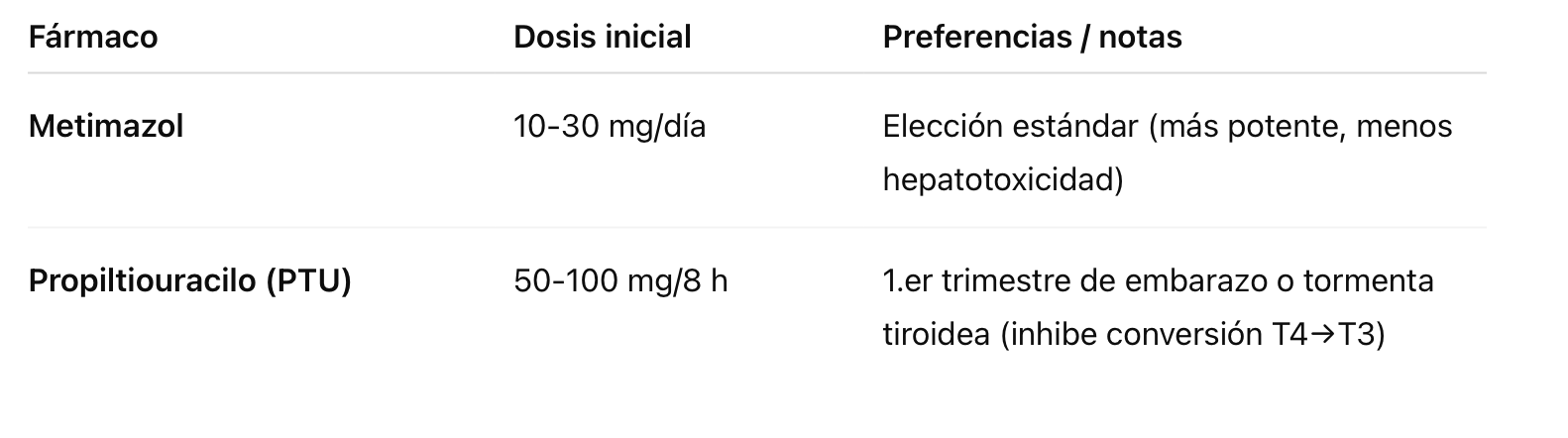Click the word tormenta in notes
The height and width of the screenshot is (438, 1568).
(1368, 281)
